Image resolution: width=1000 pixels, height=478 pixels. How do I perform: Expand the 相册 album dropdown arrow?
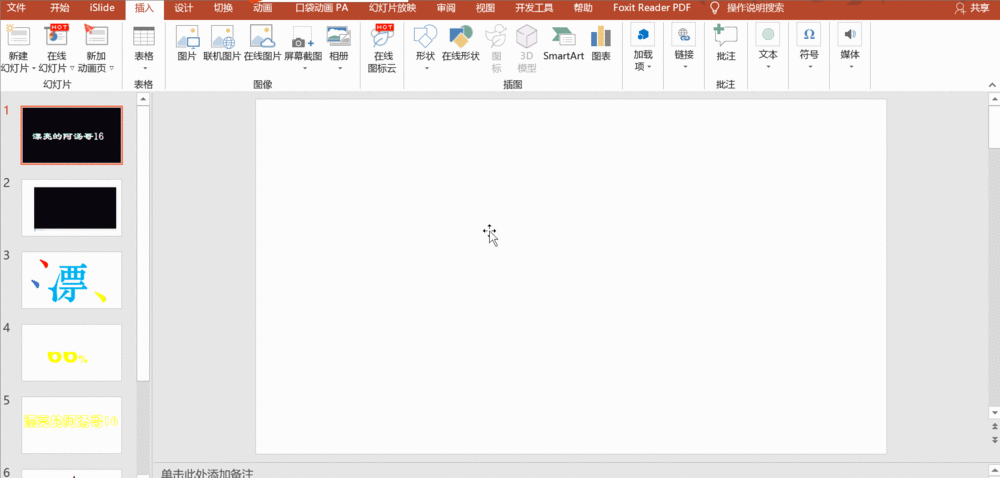[339, 68]
